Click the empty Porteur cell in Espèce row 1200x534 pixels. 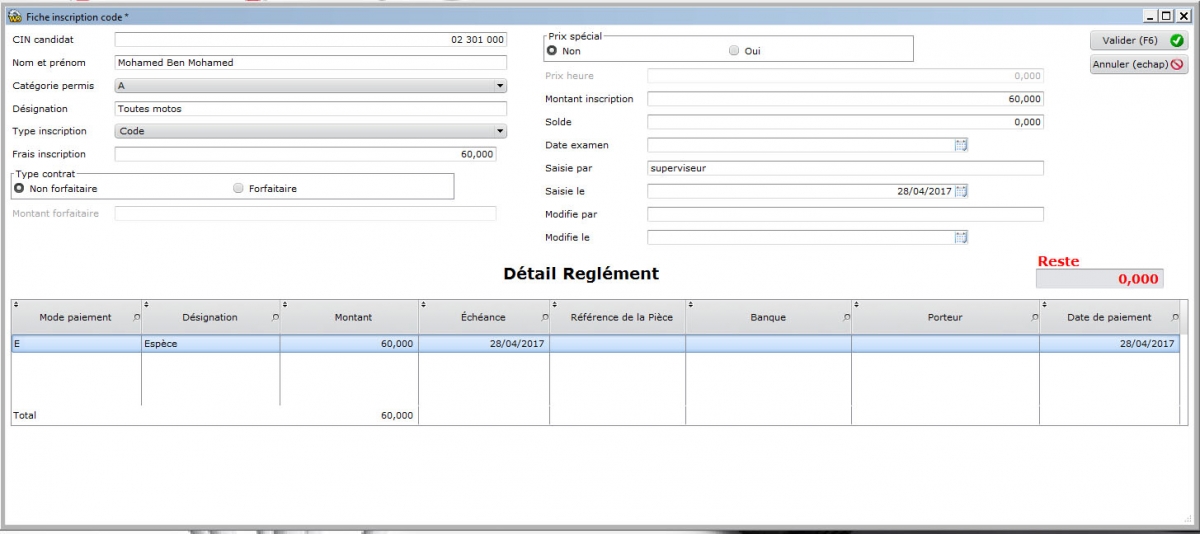click(x=945, y=343)
